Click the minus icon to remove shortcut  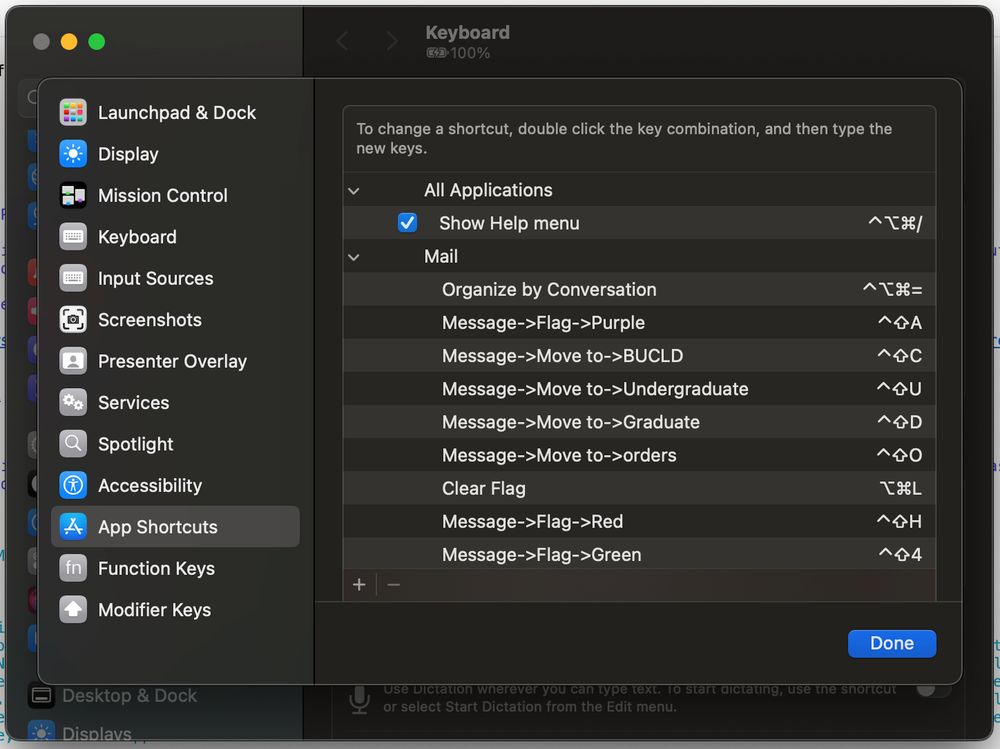click(x=393, y=584)
